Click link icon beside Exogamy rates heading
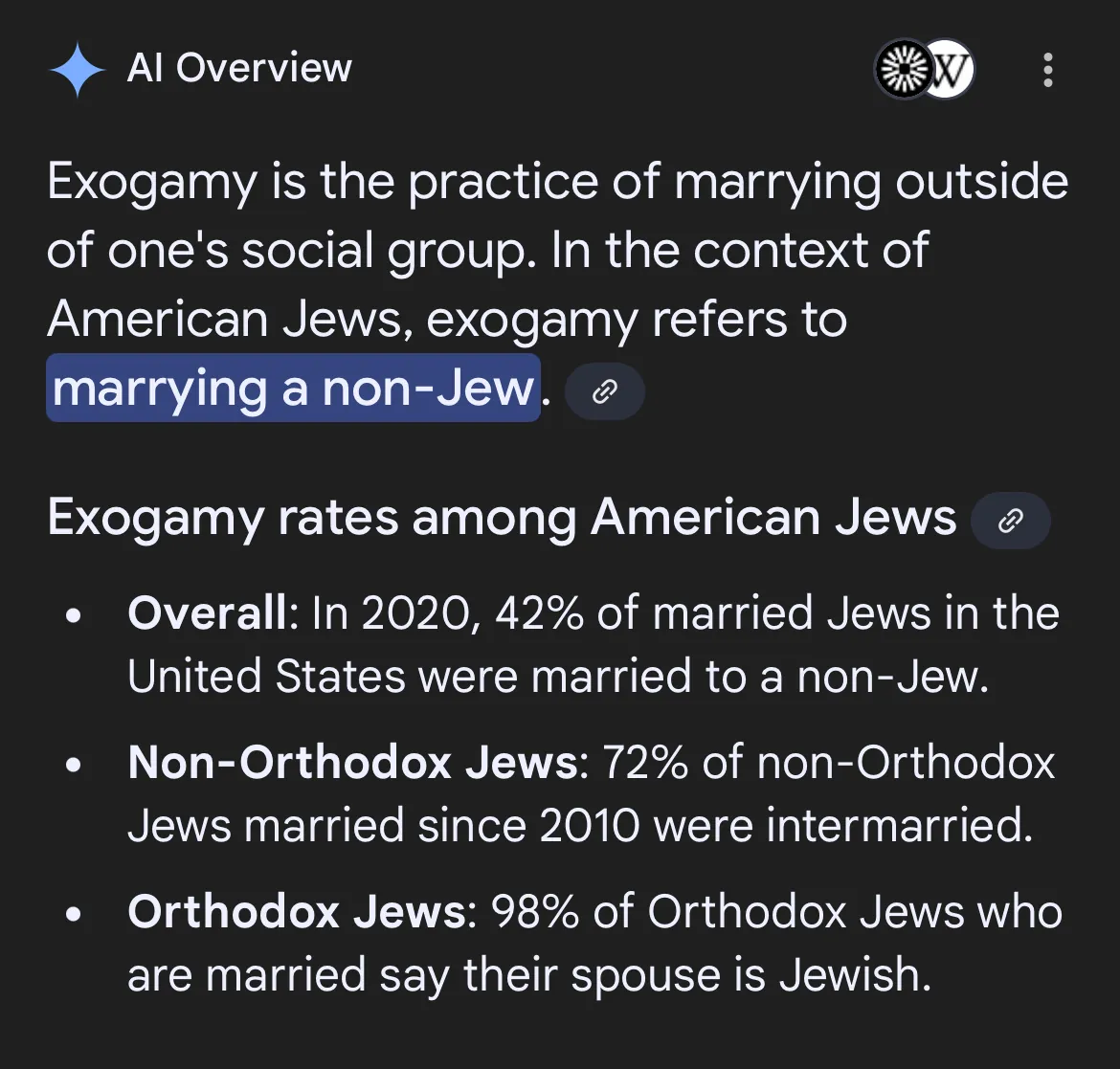 (x=1010, y=521)
